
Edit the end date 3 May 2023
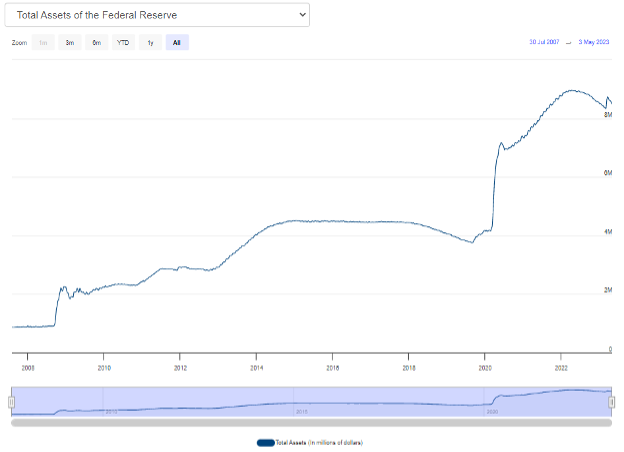tap(593, 42)
